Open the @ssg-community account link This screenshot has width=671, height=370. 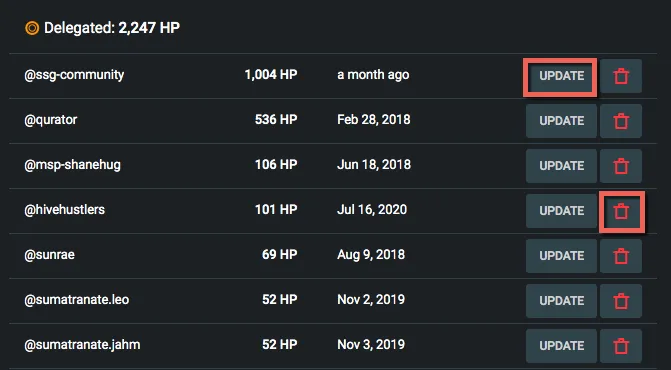pyautogui.click(x=74, y=75)
